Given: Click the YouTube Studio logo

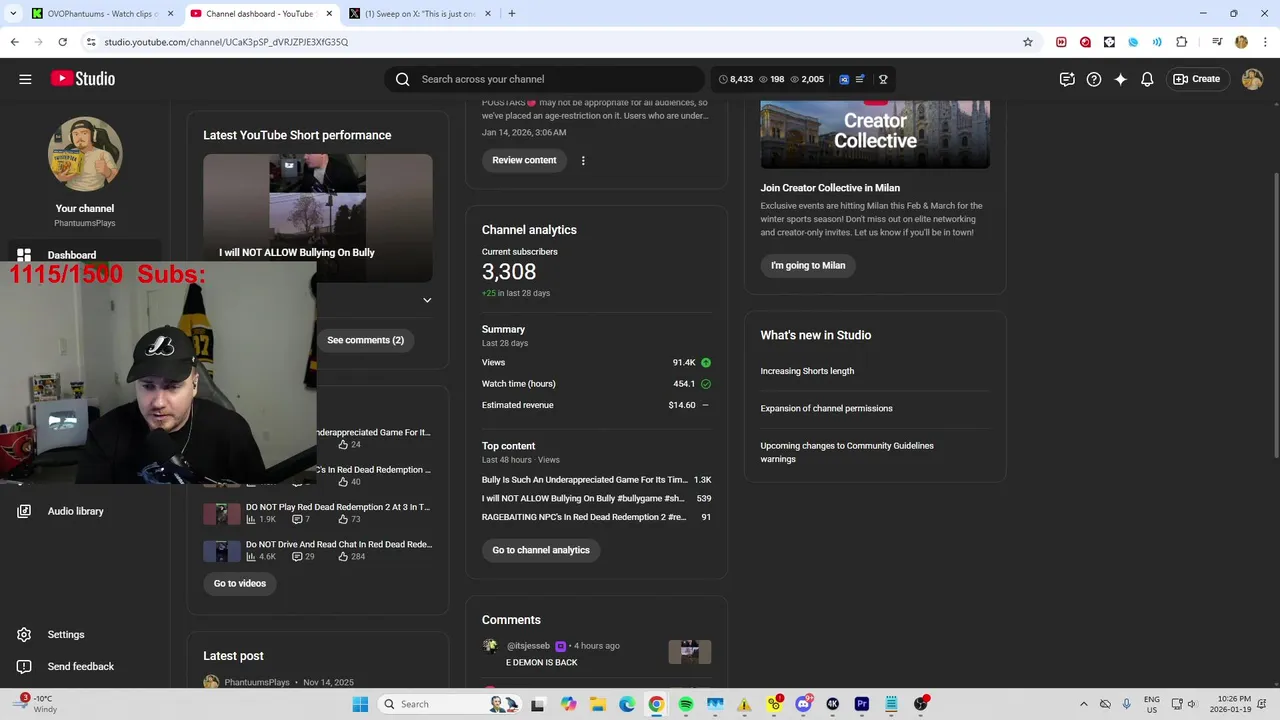Looking at the screenshot, I should pyautogui.click(x=83, y=79).
